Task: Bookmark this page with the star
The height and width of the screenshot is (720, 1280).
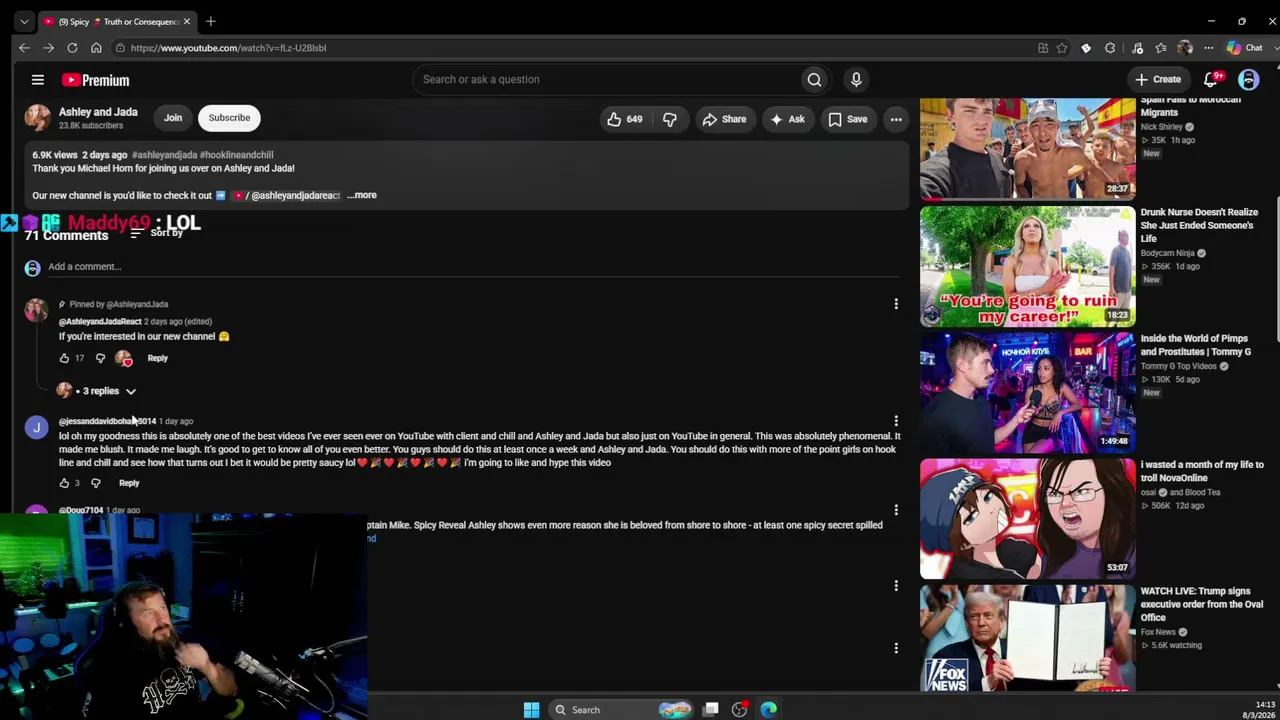Action: 1062,48
